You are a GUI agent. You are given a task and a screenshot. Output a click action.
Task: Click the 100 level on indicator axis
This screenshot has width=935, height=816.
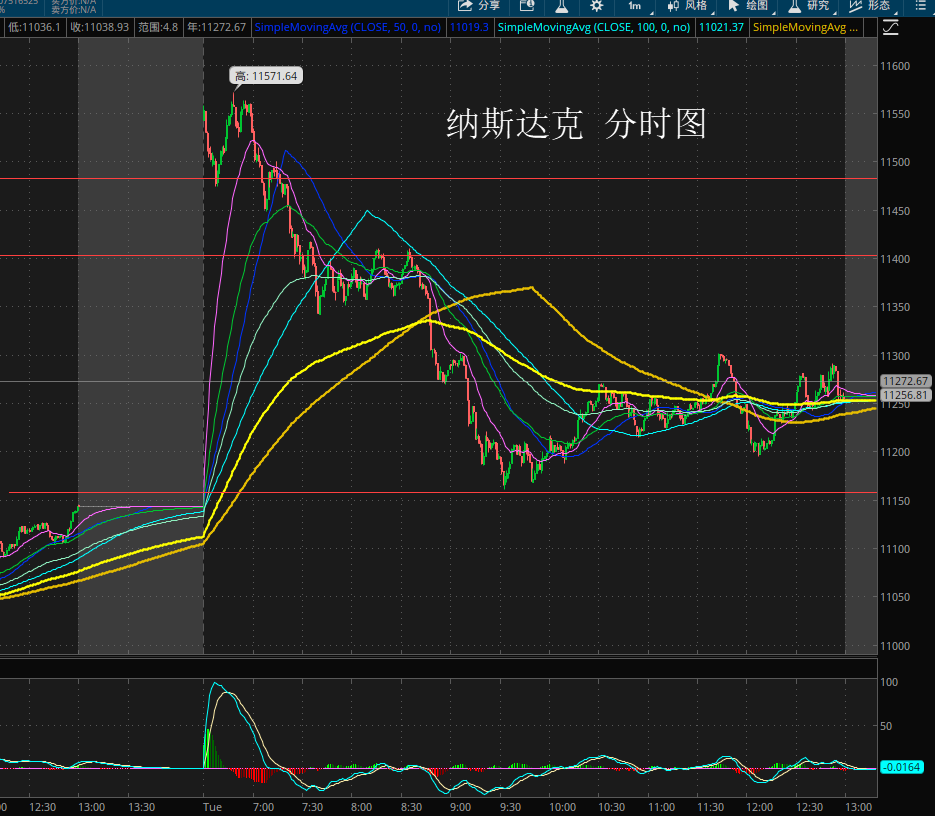tap(889, 682)
